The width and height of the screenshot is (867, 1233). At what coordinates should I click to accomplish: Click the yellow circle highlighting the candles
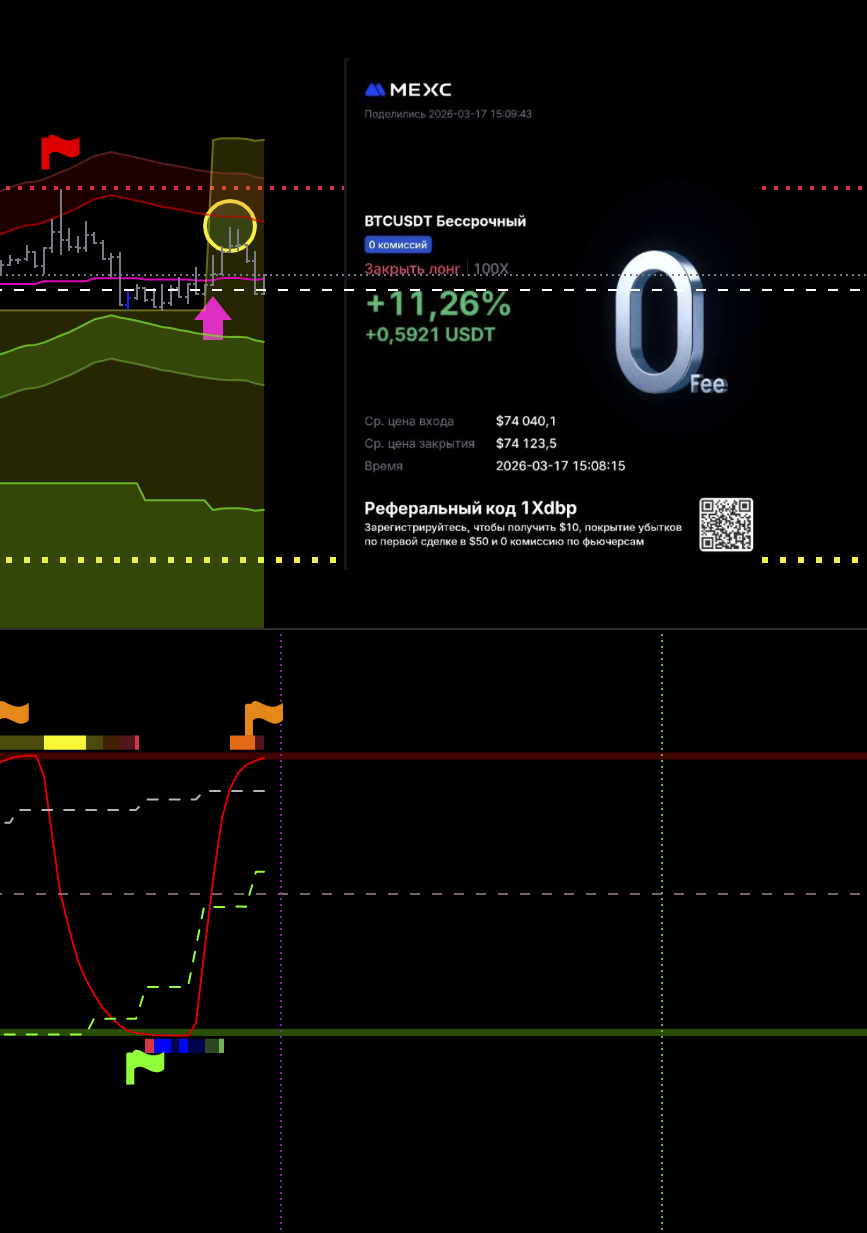(x=230, y=225)
